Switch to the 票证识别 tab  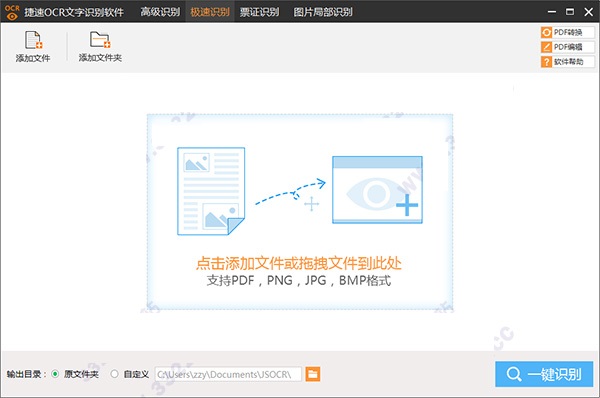click(259, 12)
